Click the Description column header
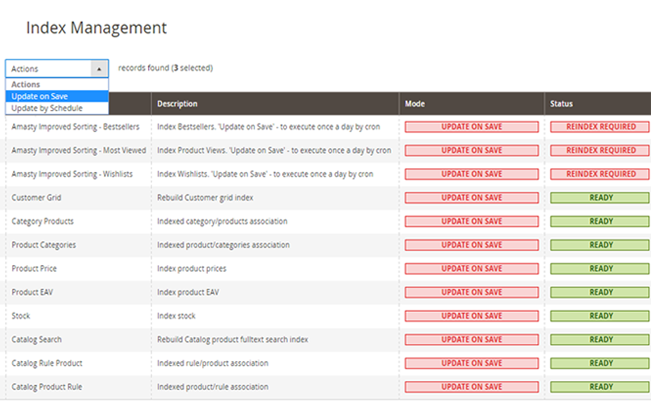This screenshot has height=419, width=655. pos(177,104)
